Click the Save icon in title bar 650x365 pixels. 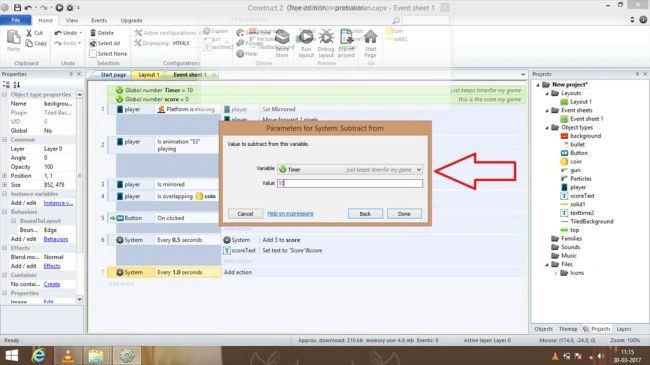click(17, 7)
